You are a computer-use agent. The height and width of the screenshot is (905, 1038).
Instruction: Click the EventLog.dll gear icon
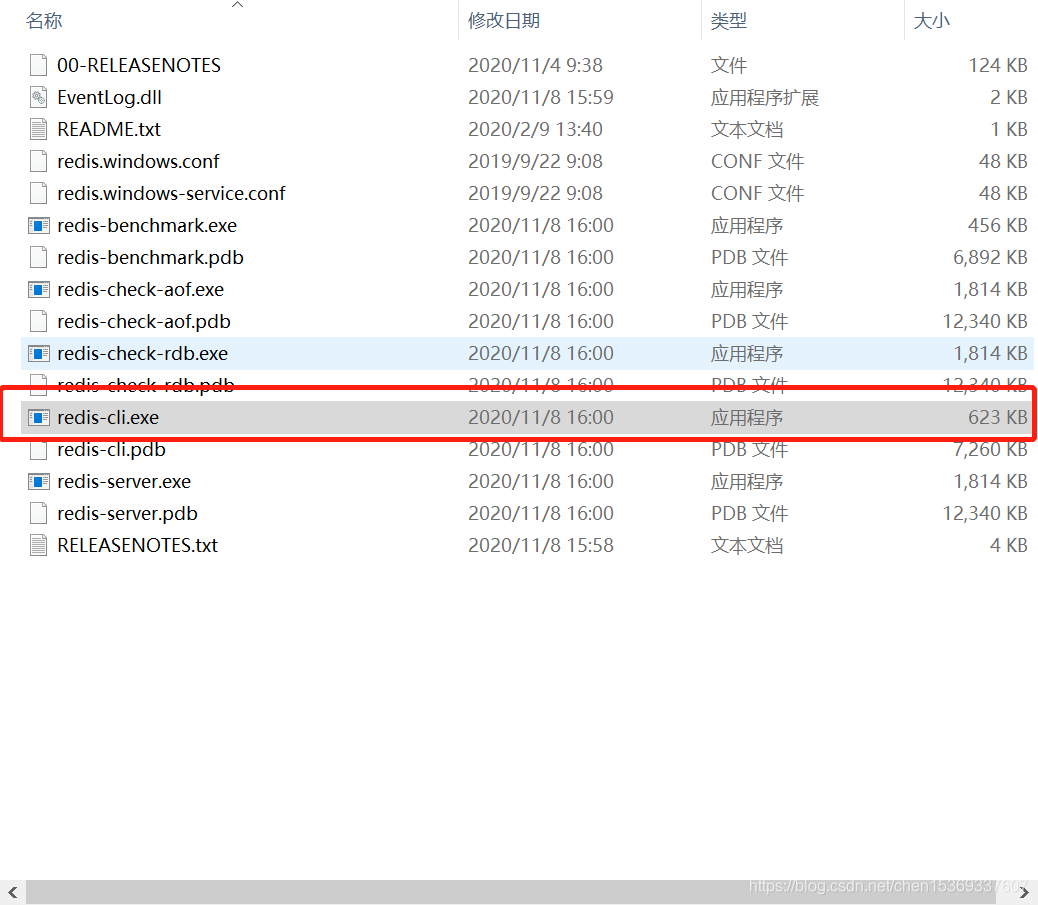point(39,98)
